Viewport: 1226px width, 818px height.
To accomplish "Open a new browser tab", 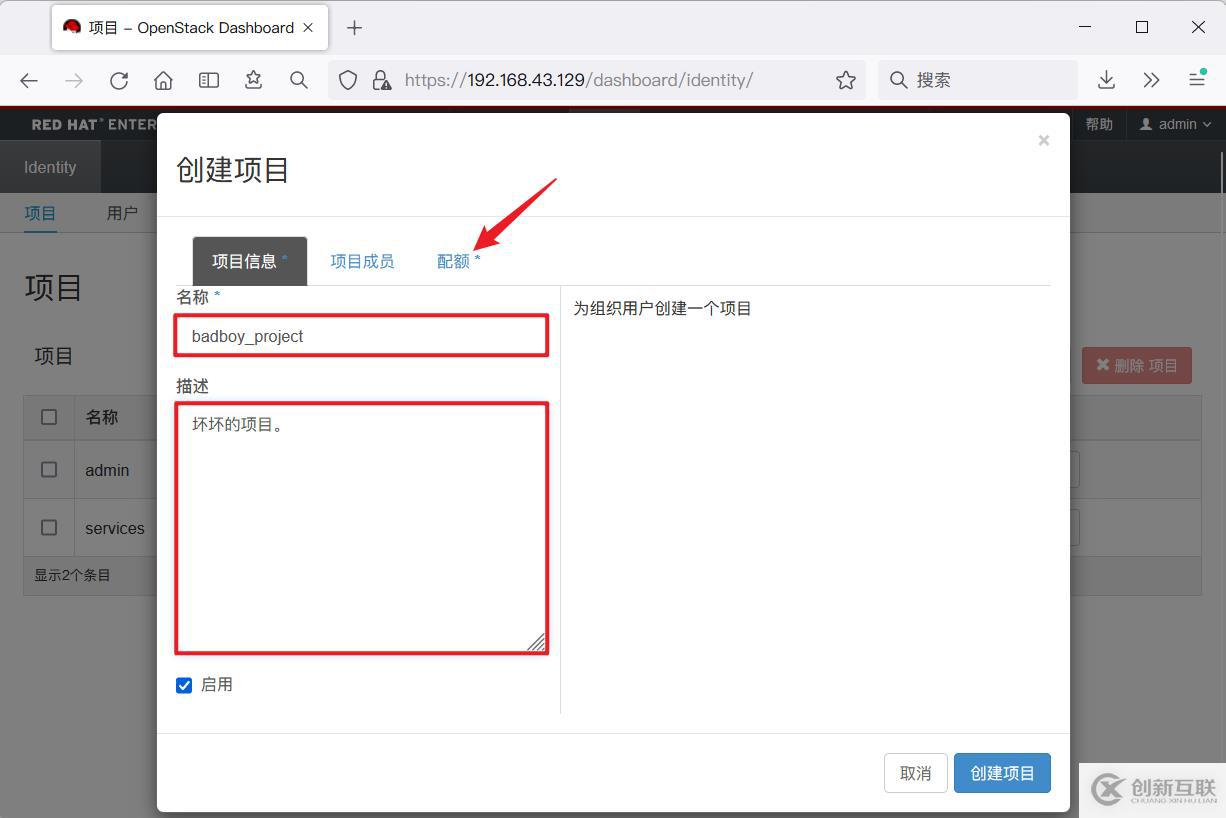I will 354,28.
